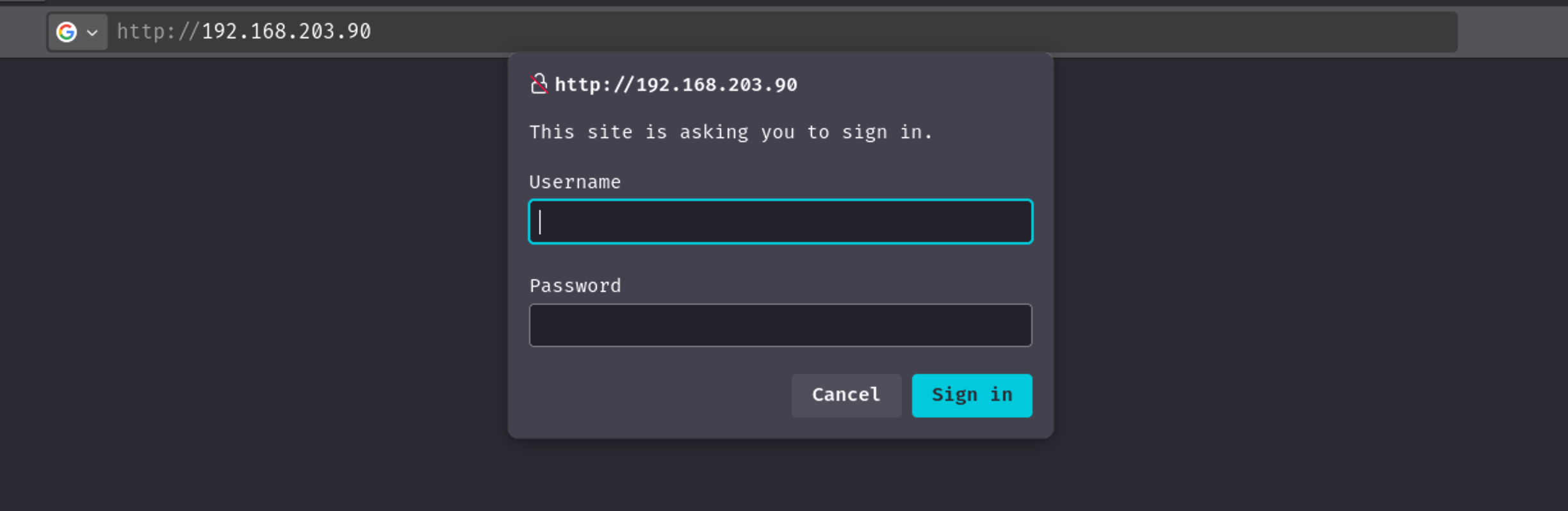Click the http:// protocol prefix in URL bar
The height and width of the screenshot is (511, 1568).
[x=158, y=31]
